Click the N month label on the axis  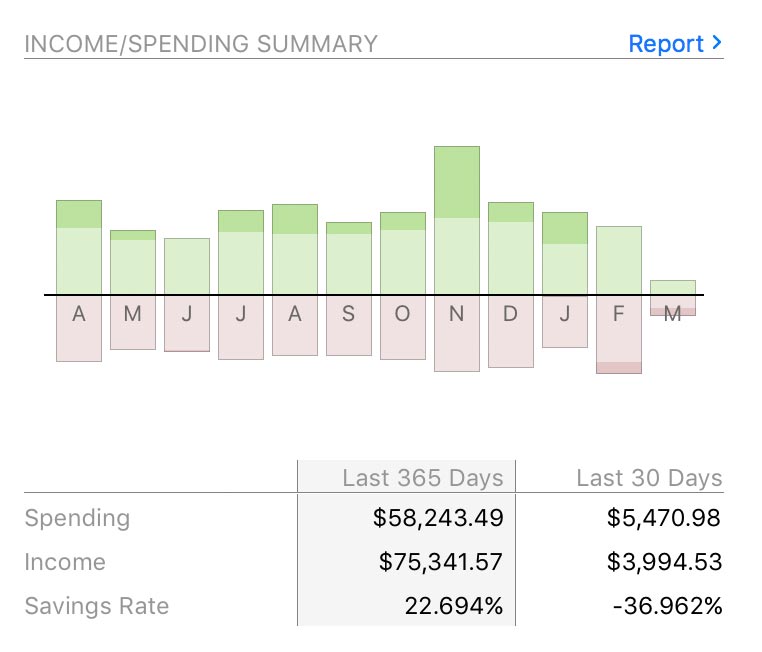click(x=457, y=313)
